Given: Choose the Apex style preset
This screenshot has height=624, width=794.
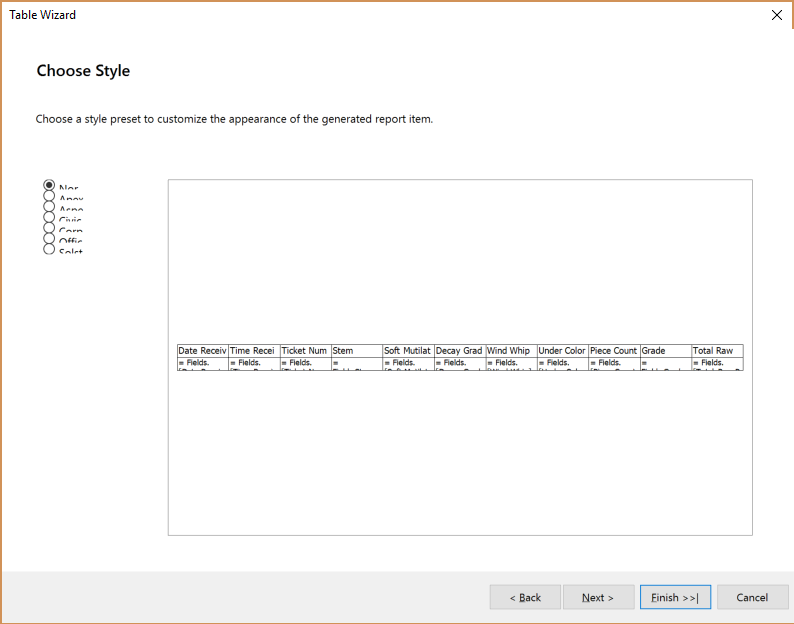Looking at the screenshot, I should coord(49,196).
